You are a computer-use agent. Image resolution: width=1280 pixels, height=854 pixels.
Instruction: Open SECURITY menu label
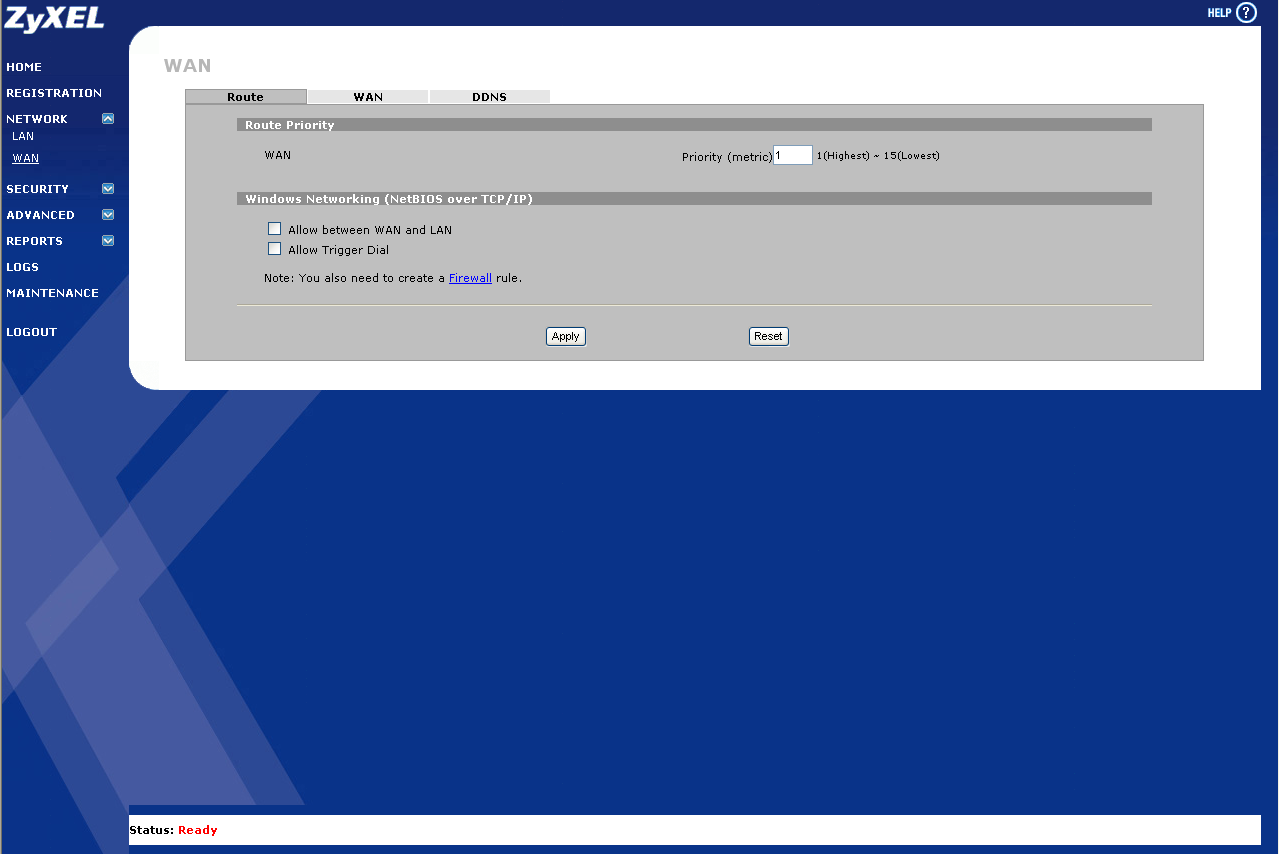pyautogui.click(x=38, y=189)
